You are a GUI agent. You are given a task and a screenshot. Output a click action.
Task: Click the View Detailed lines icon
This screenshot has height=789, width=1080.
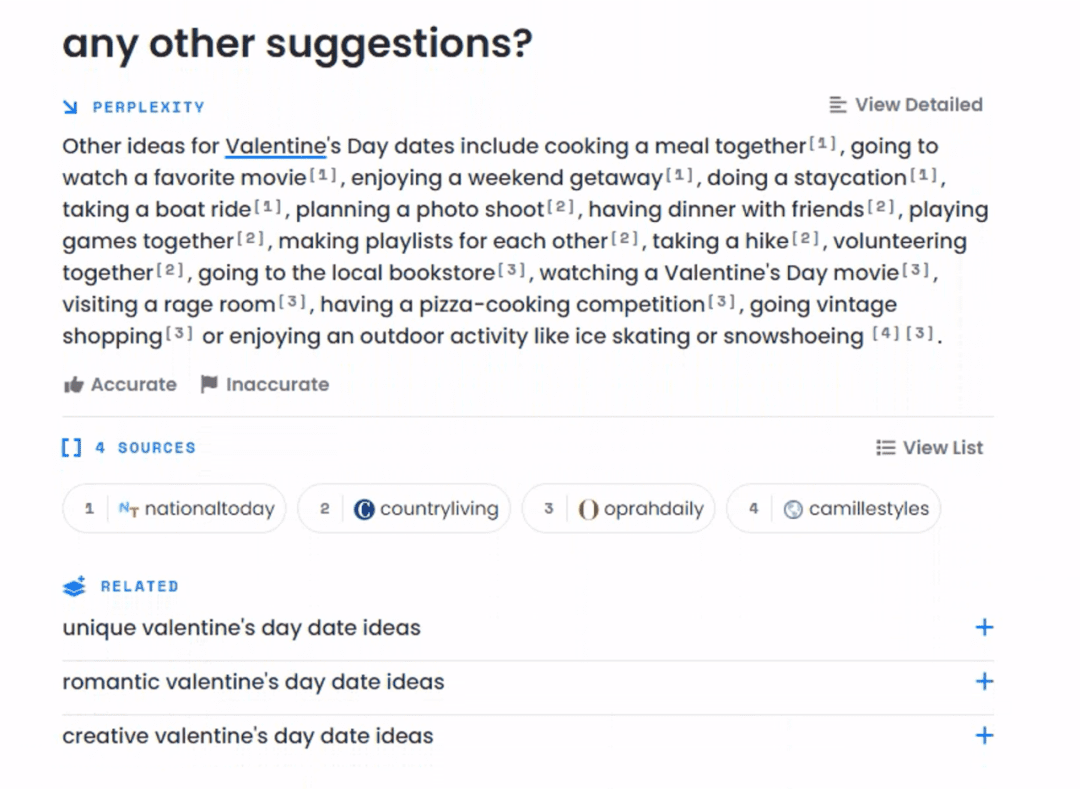click(838, 105)
